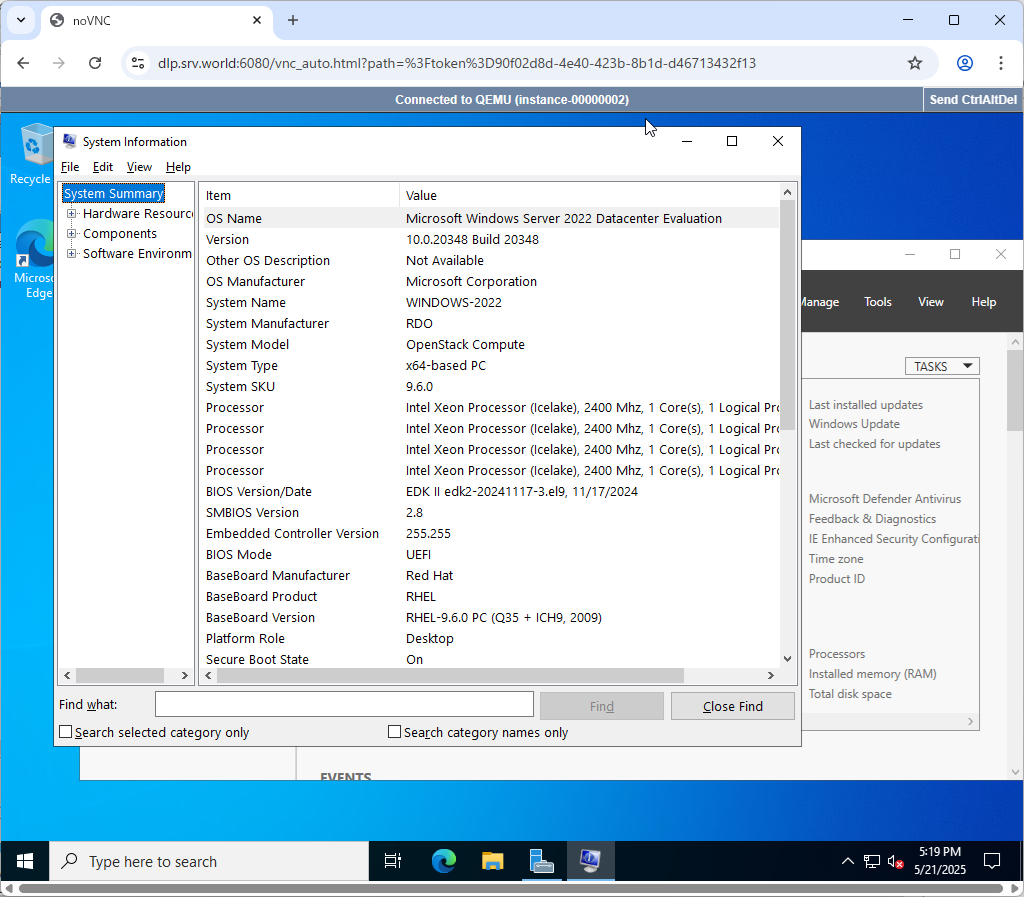Show hidden tray icons chevron
The width and height of the screenshot is (1024, 897).
tap(848, 862)
